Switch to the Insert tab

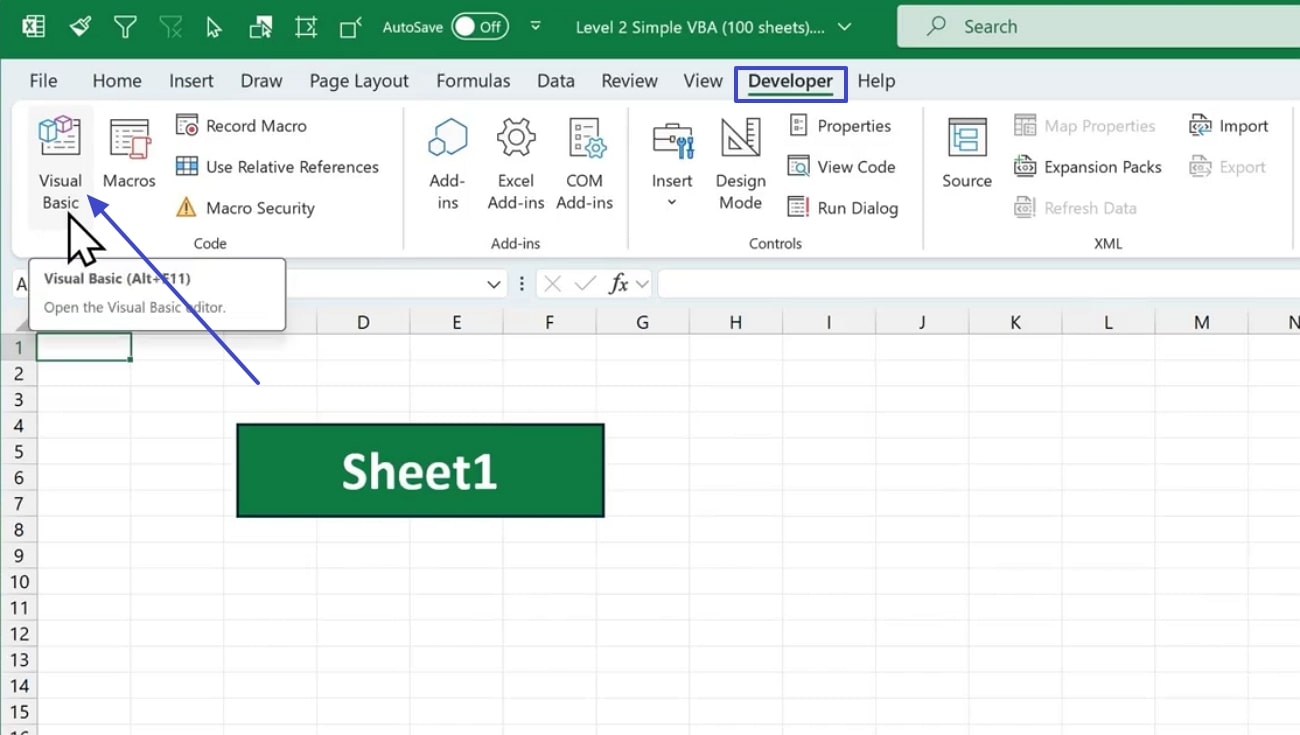[191, 81]
